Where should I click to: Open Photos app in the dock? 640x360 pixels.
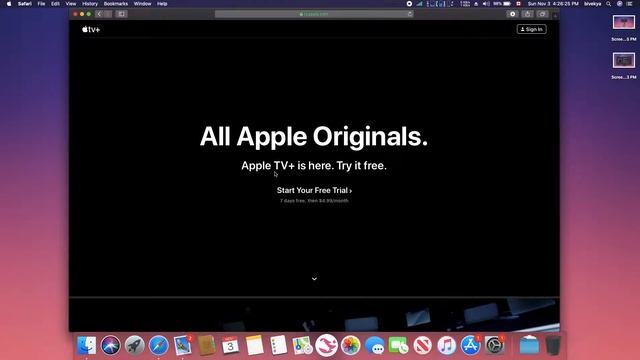click(x=351, y=345)
